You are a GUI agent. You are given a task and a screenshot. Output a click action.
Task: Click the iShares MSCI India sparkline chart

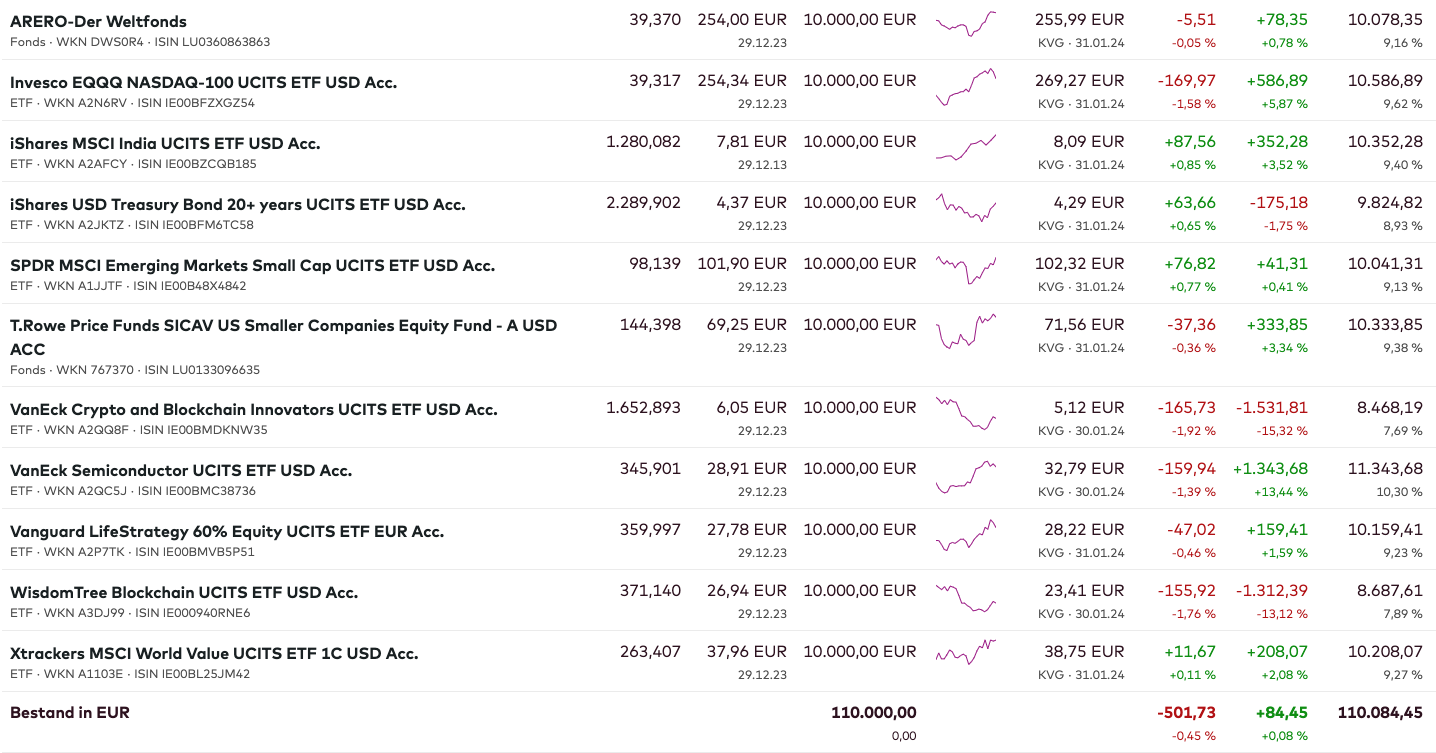click(966, 147)
